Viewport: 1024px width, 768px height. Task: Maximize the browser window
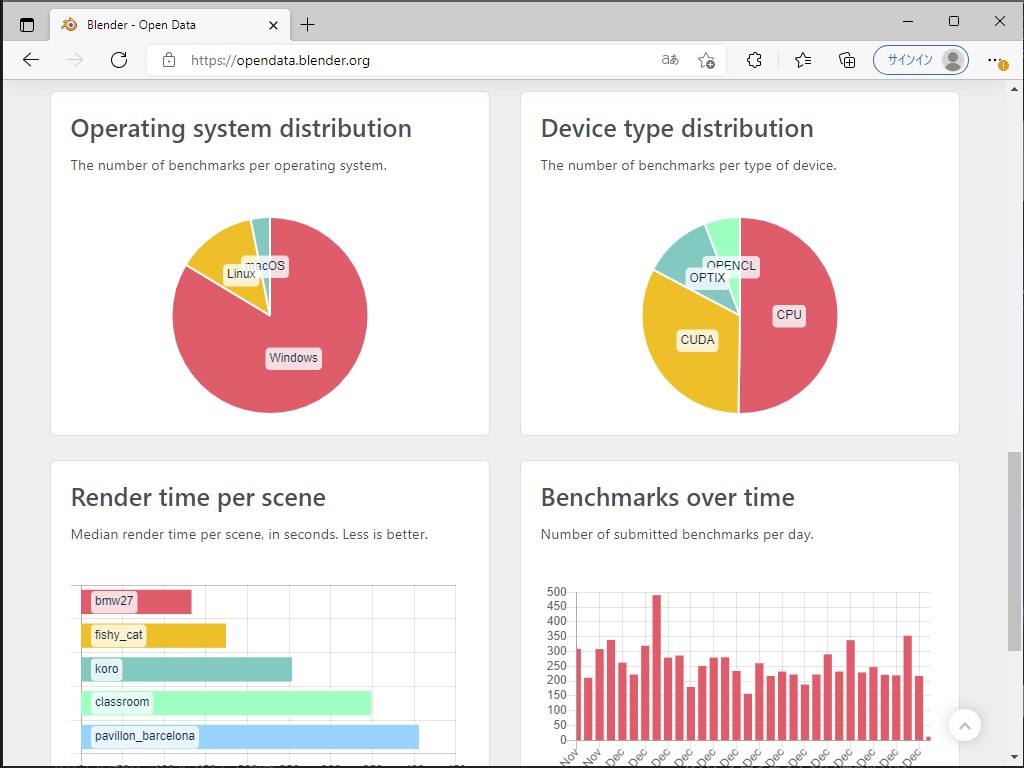(953, 22)
